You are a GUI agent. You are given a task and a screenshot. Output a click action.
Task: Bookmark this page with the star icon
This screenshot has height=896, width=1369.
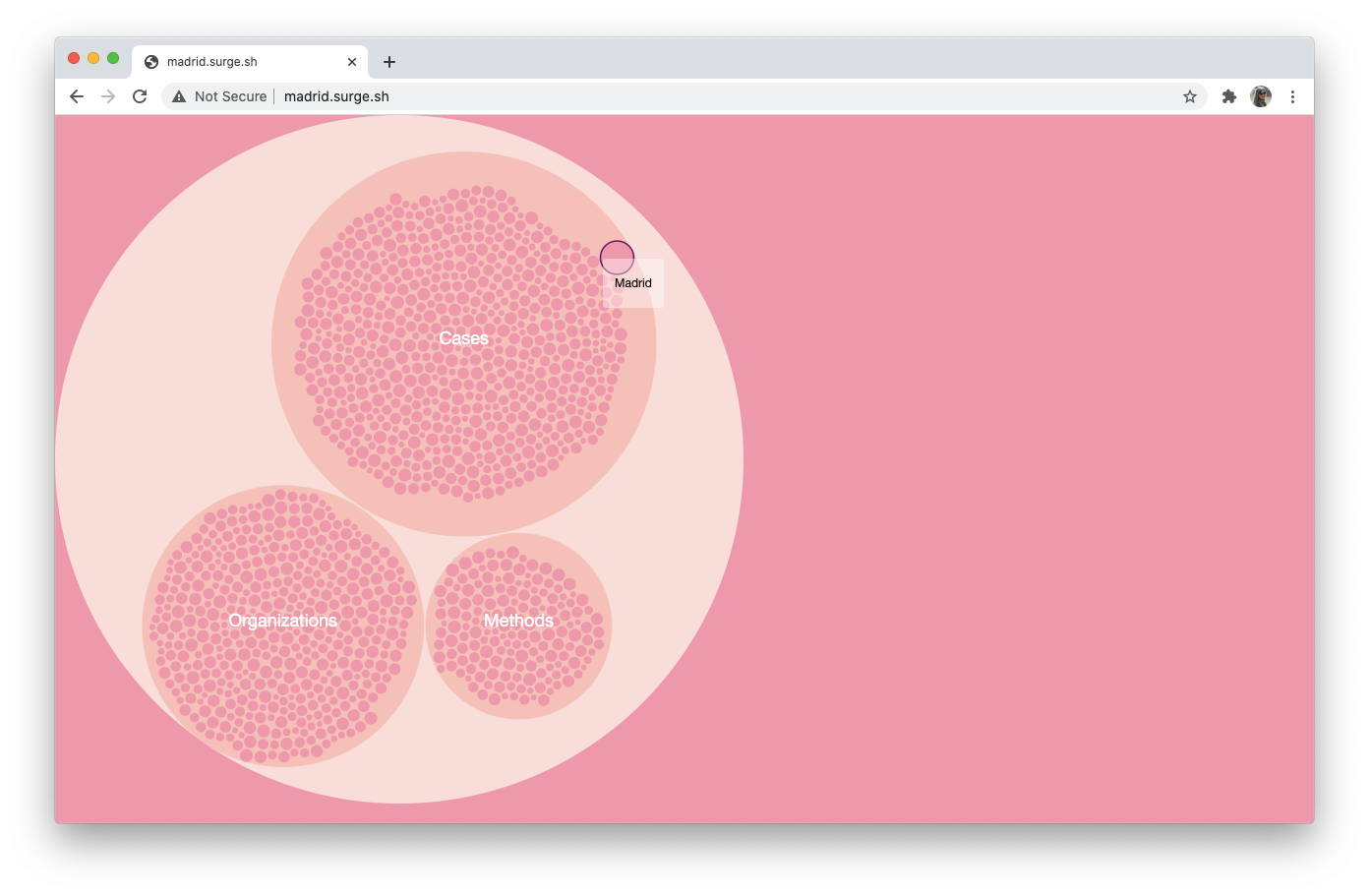click(x=1190, y=96)
